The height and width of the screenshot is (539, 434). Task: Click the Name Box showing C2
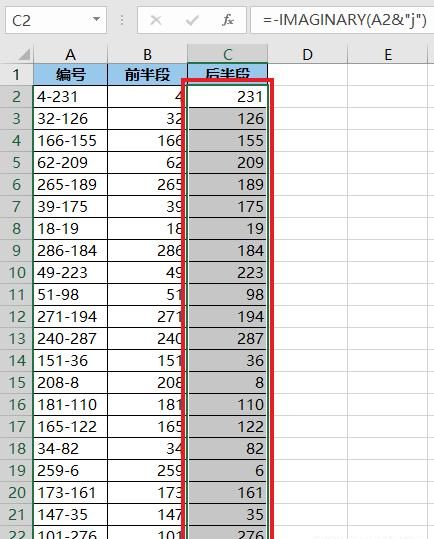56,21
